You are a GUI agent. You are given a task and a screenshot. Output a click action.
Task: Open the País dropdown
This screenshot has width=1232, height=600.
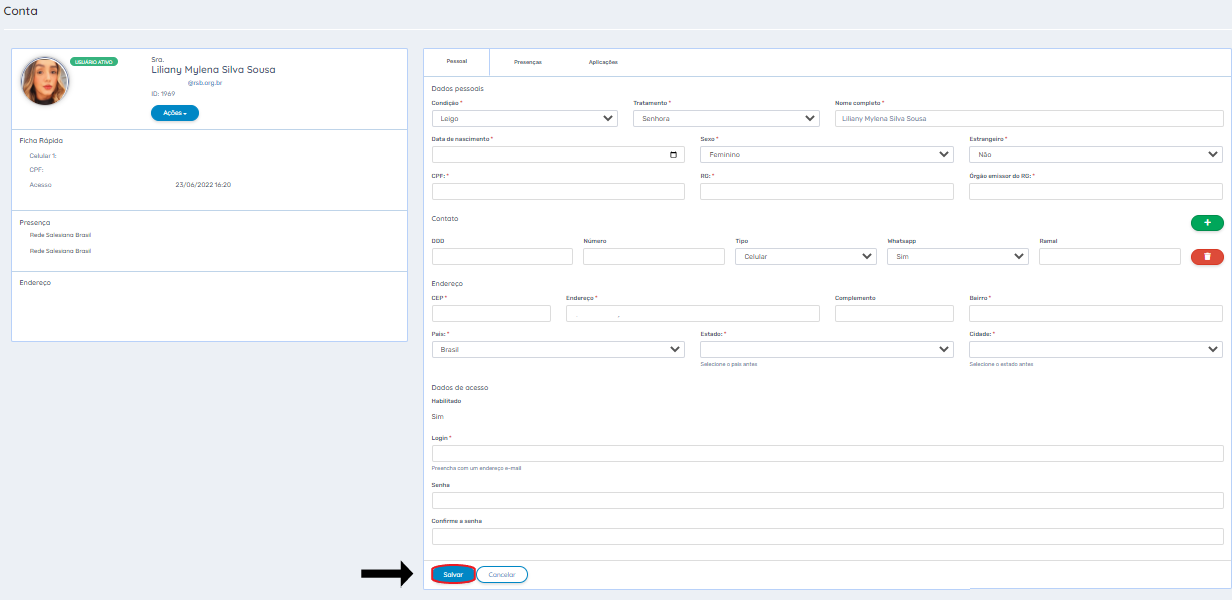[x=558, y=349]
